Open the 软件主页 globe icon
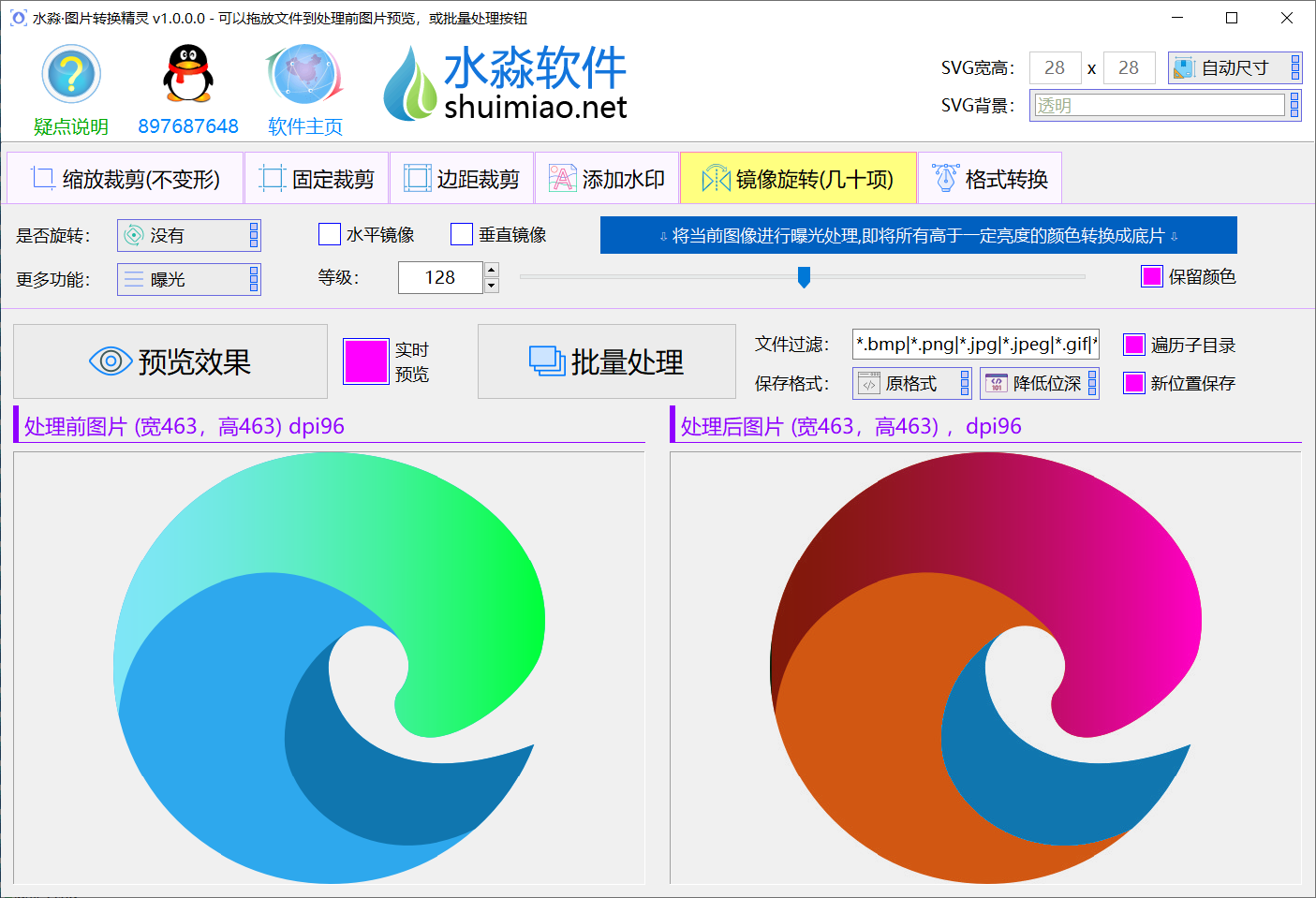 tap(304, 74)
